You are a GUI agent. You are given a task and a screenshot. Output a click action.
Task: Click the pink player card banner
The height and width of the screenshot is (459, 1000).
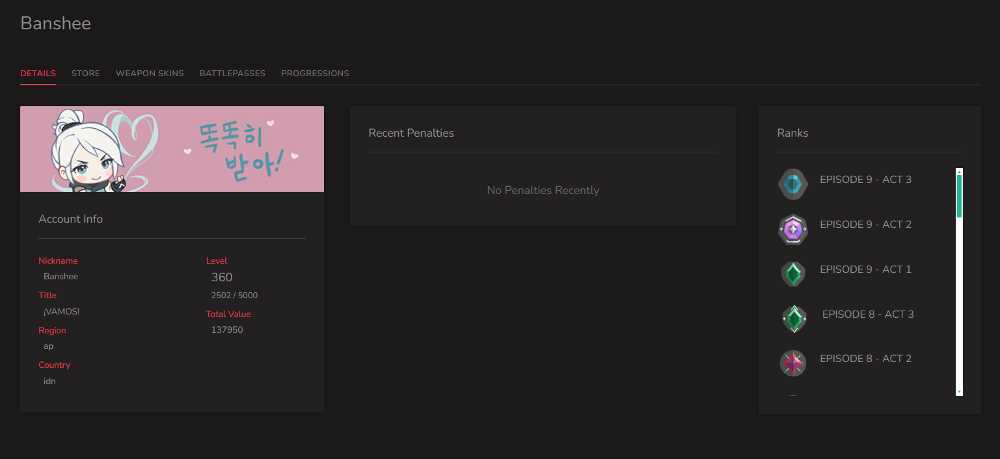click(172, 149)
